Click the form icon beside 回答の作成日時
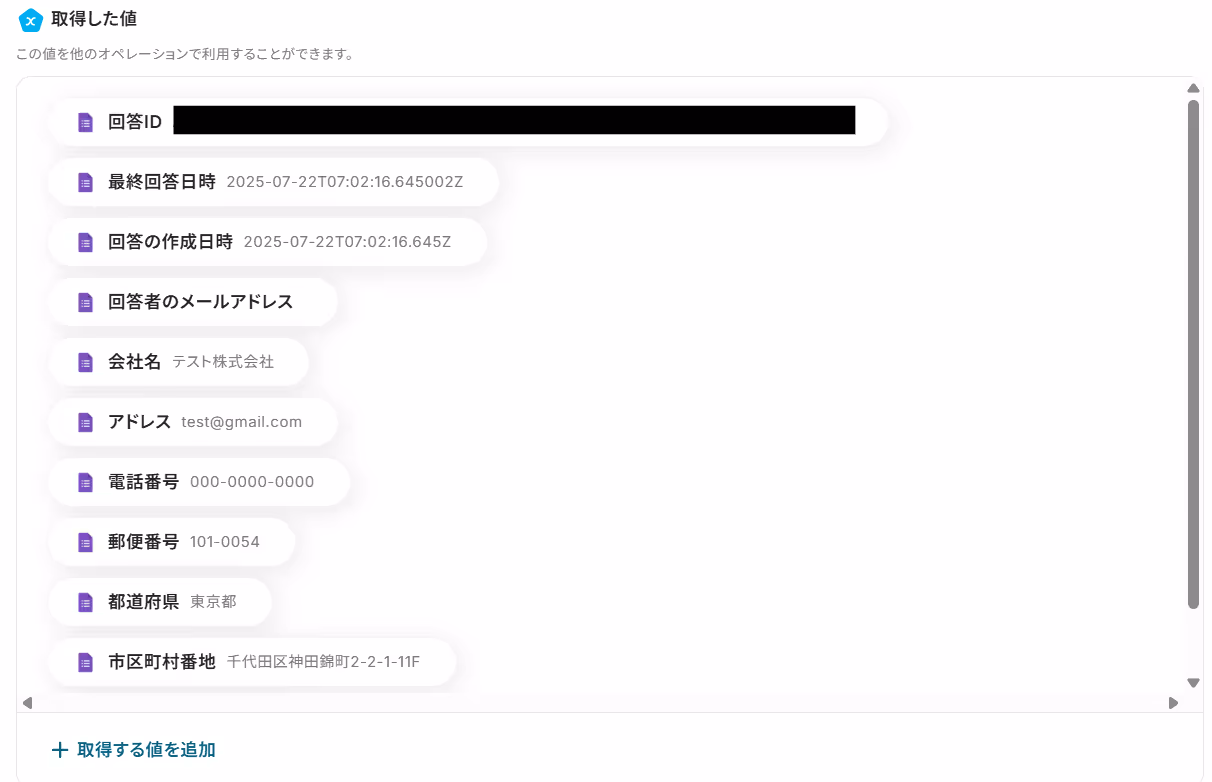 pos(86,242)
